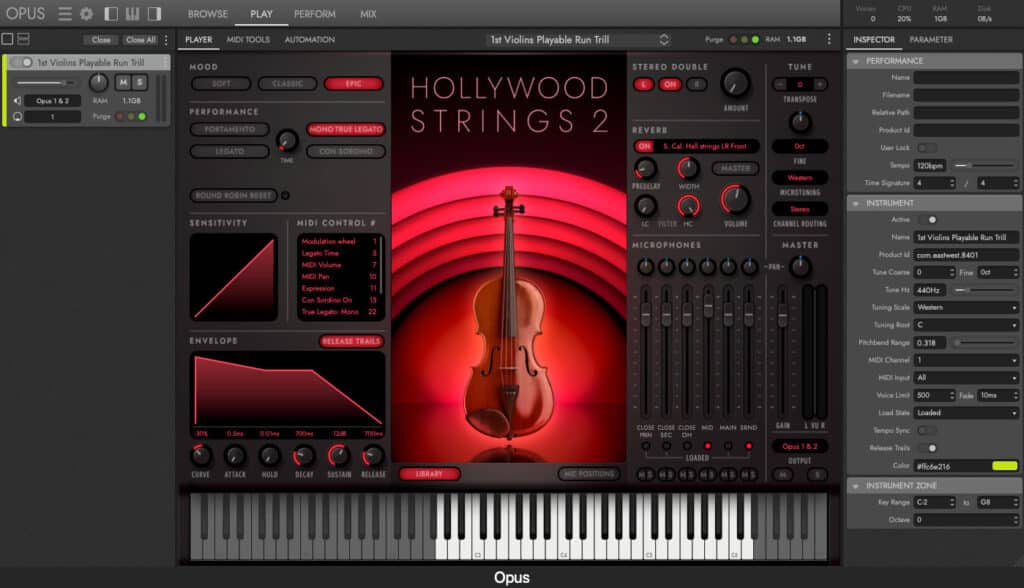1024x588 pixels.
Task: Toggle the left browser panel layout icon
Action: pos(110,15)
